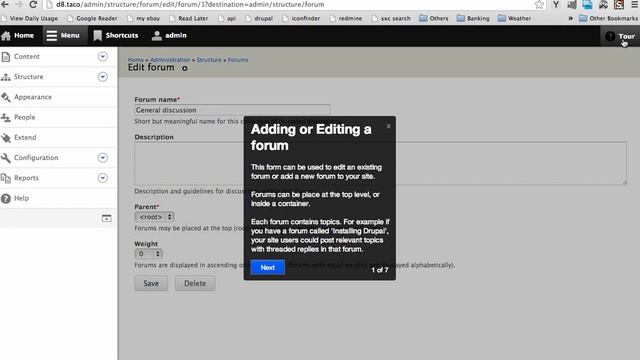Click the sidebar orientation toggle icon
The width and height of the screenshot is (640, 360).
[107, 218]
